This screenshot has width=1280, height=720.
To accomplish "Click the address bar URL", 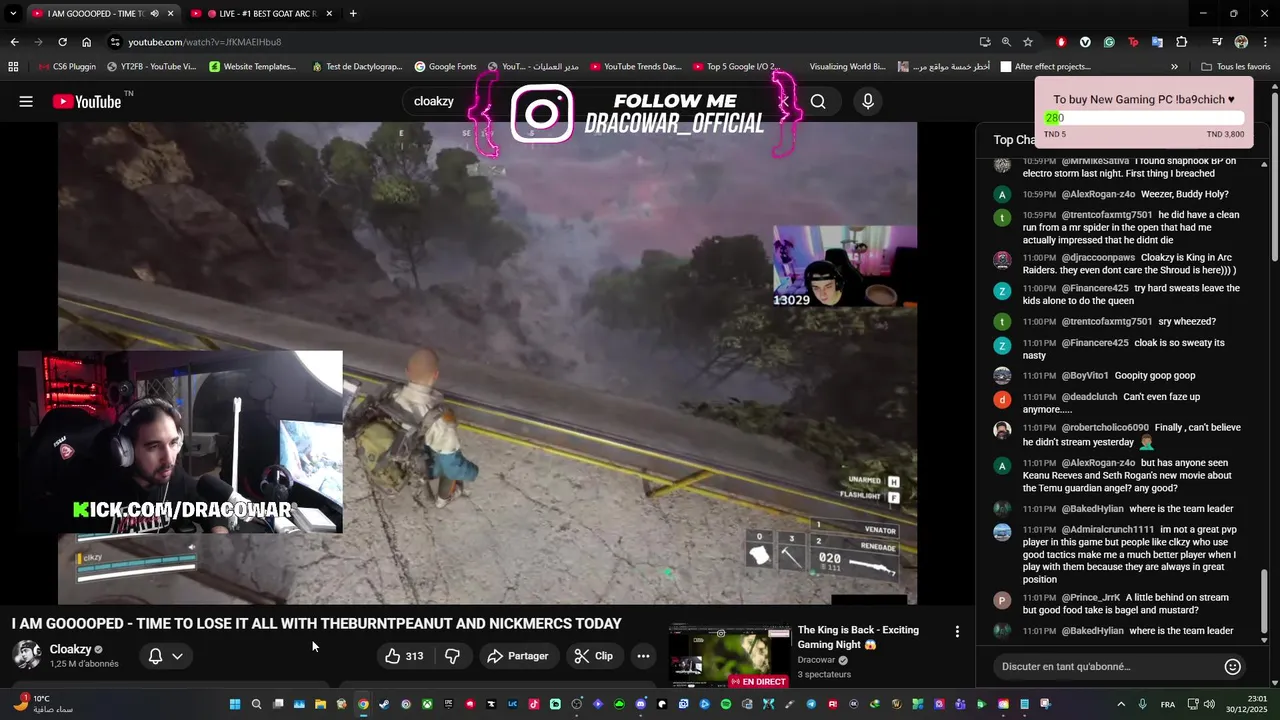I will pyautogui.click(x=205, y=42).
